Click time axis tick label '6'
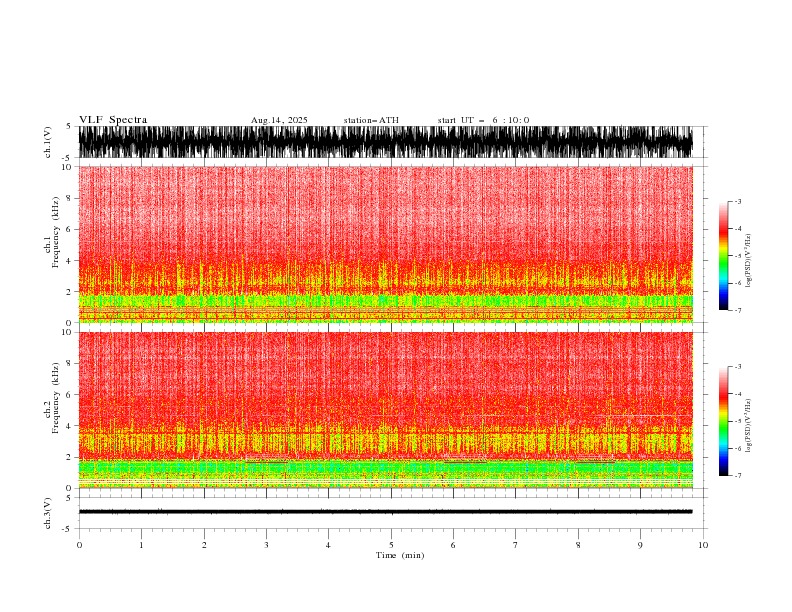The width and height of the screenshot is (792, 612). click(453, 545)
